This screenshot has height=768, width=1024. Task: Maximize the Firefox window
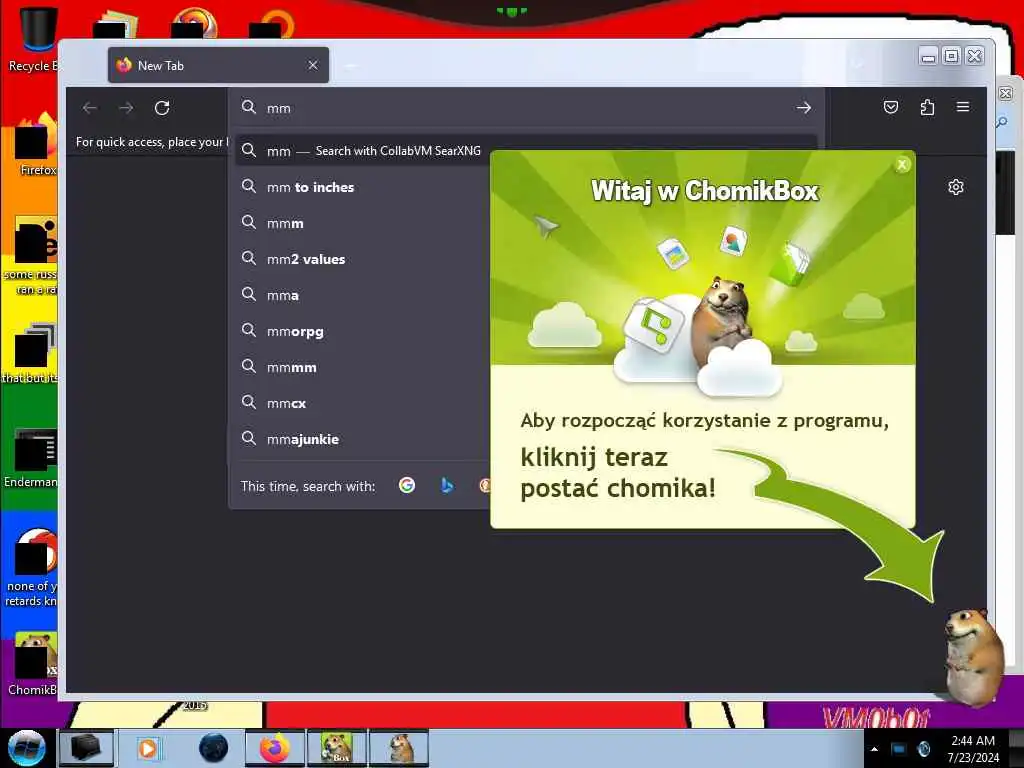click(x=952, y=56)
